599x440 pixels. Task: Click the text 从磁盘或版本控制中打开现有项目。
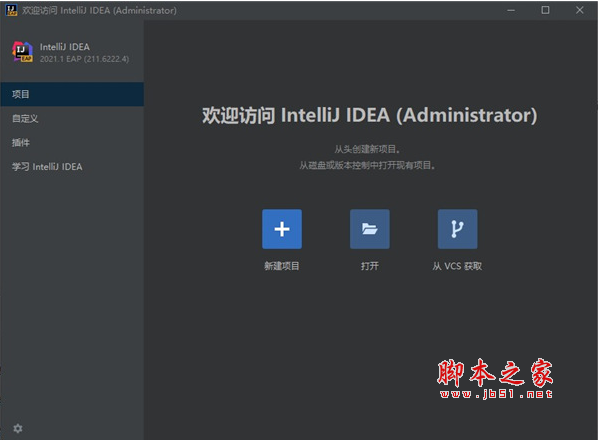[367, 165]
